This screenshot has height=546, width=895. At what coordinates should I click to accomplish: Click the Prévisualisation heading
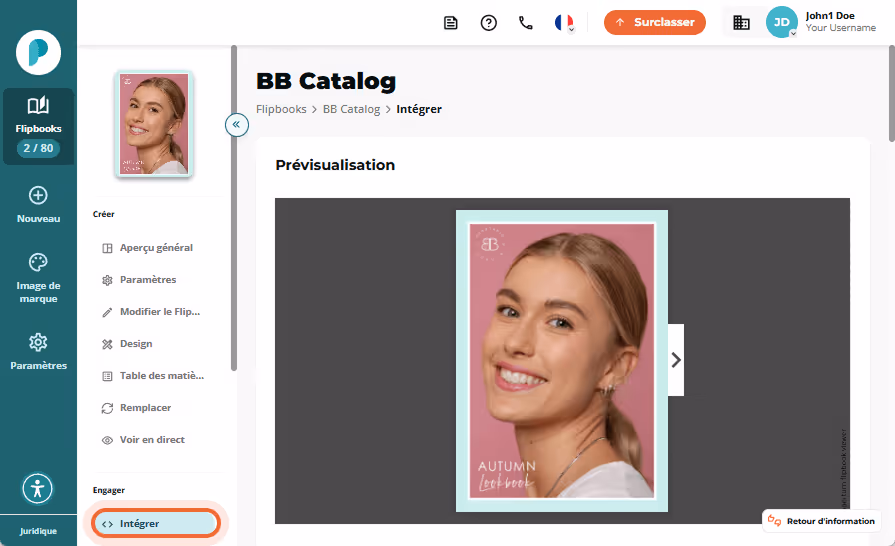(x=335, y=165)
